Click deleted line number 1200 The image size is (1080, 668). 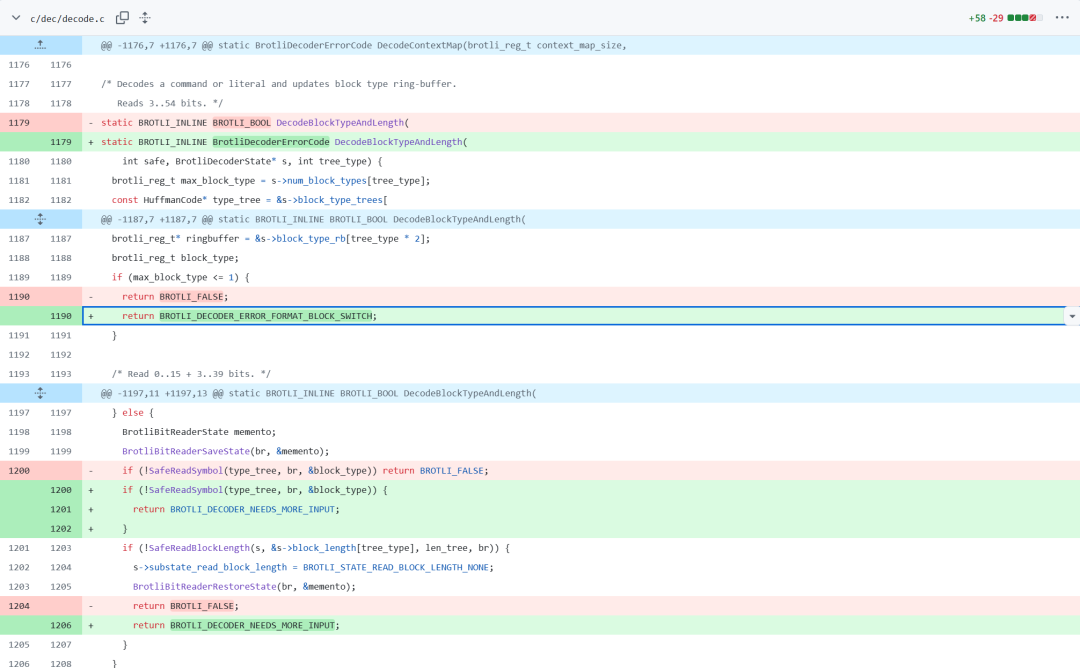coord(19,471)
